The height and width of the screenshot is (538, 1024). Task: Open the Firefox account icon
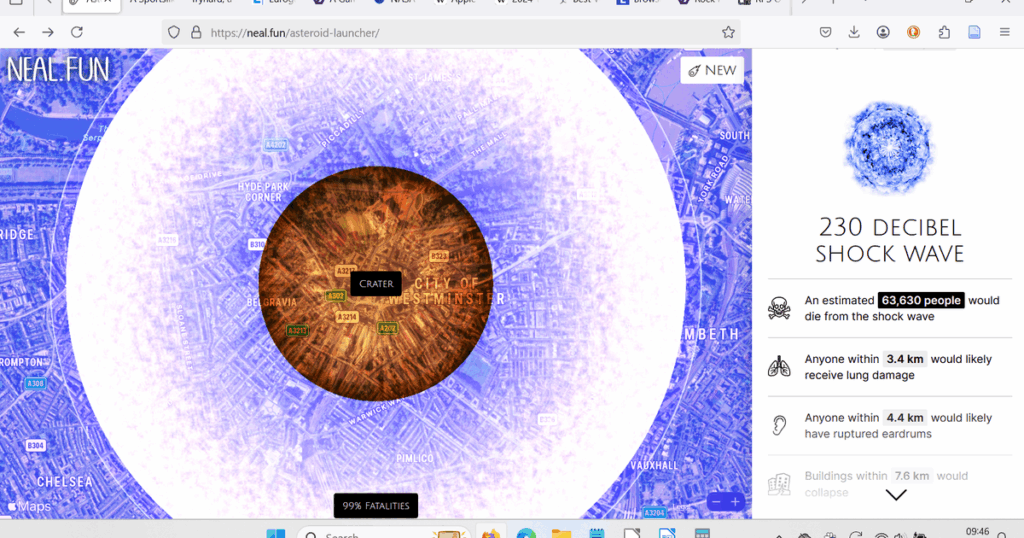tap(883, 32)
